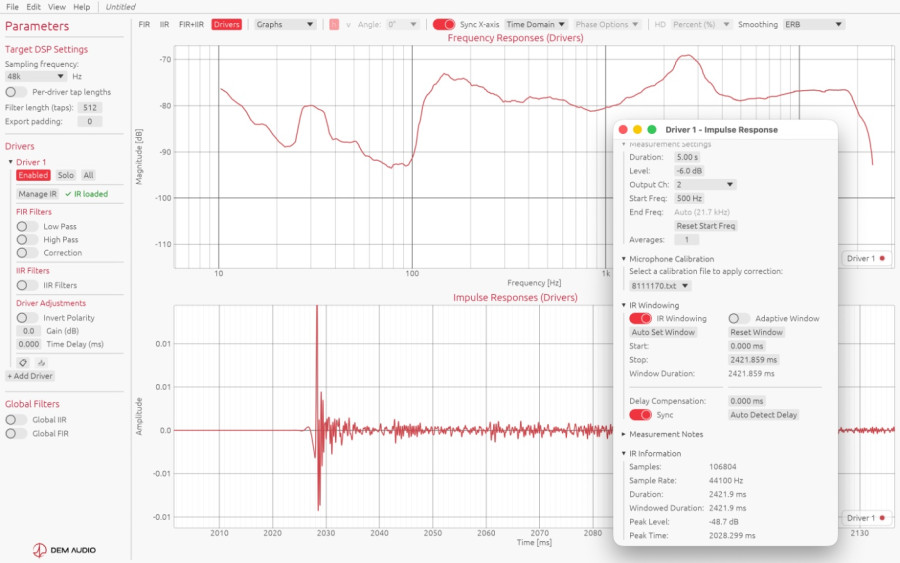This screenshot has height=563, width=900.
Task: Open the View menu
Action: click(56, 7)
